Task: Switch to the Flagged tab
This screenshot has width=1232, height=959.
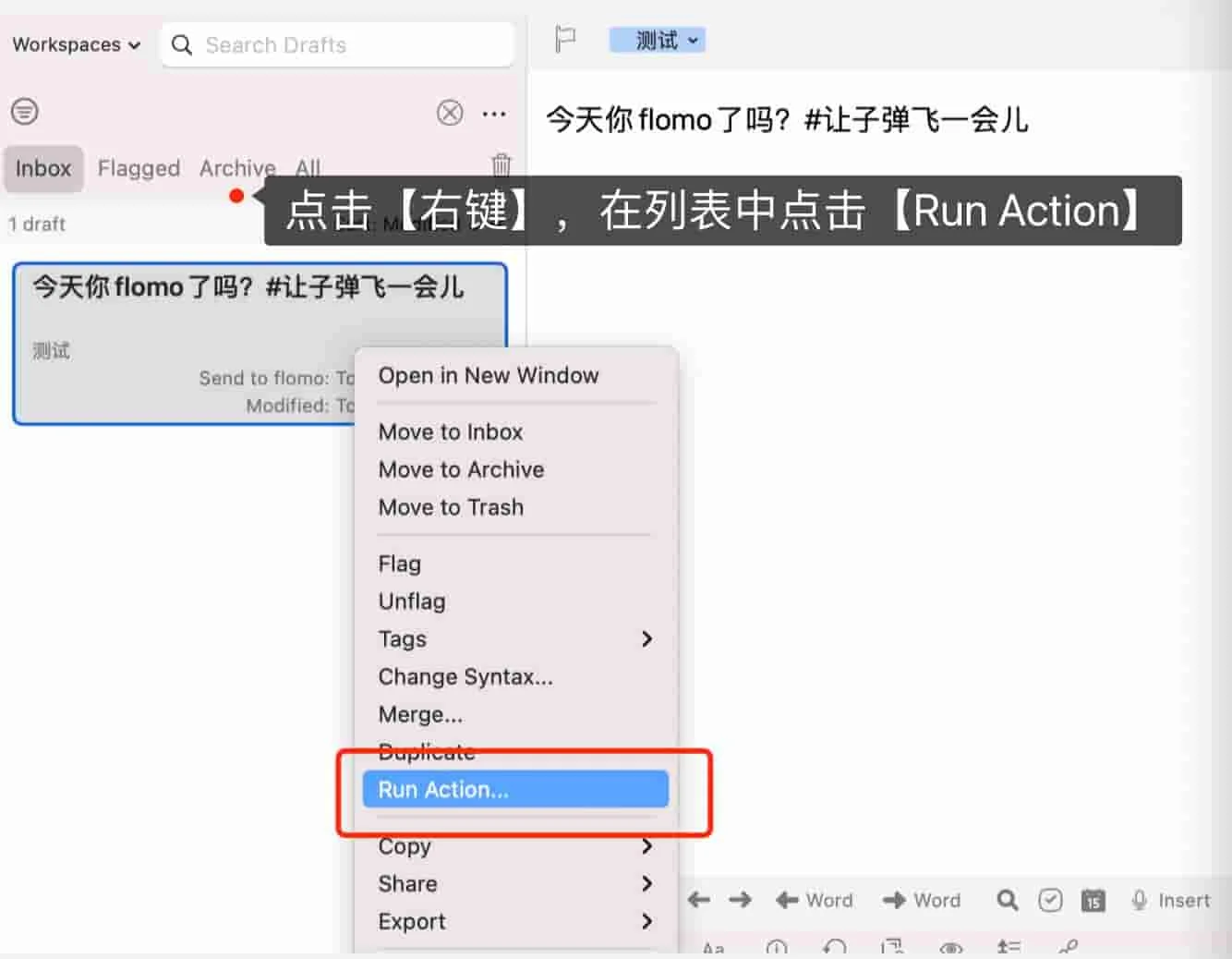Action: (x=139, y=168)
